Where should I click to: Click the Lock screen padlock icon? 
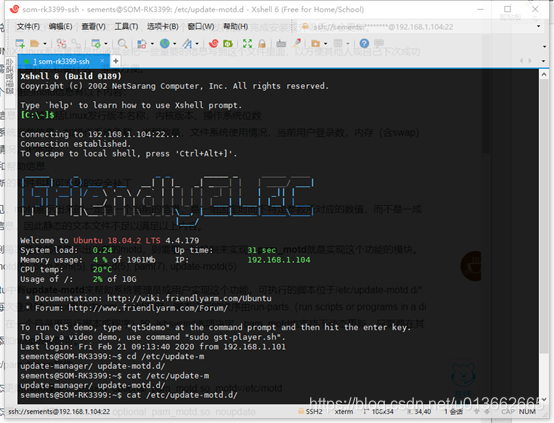point(262,43)
